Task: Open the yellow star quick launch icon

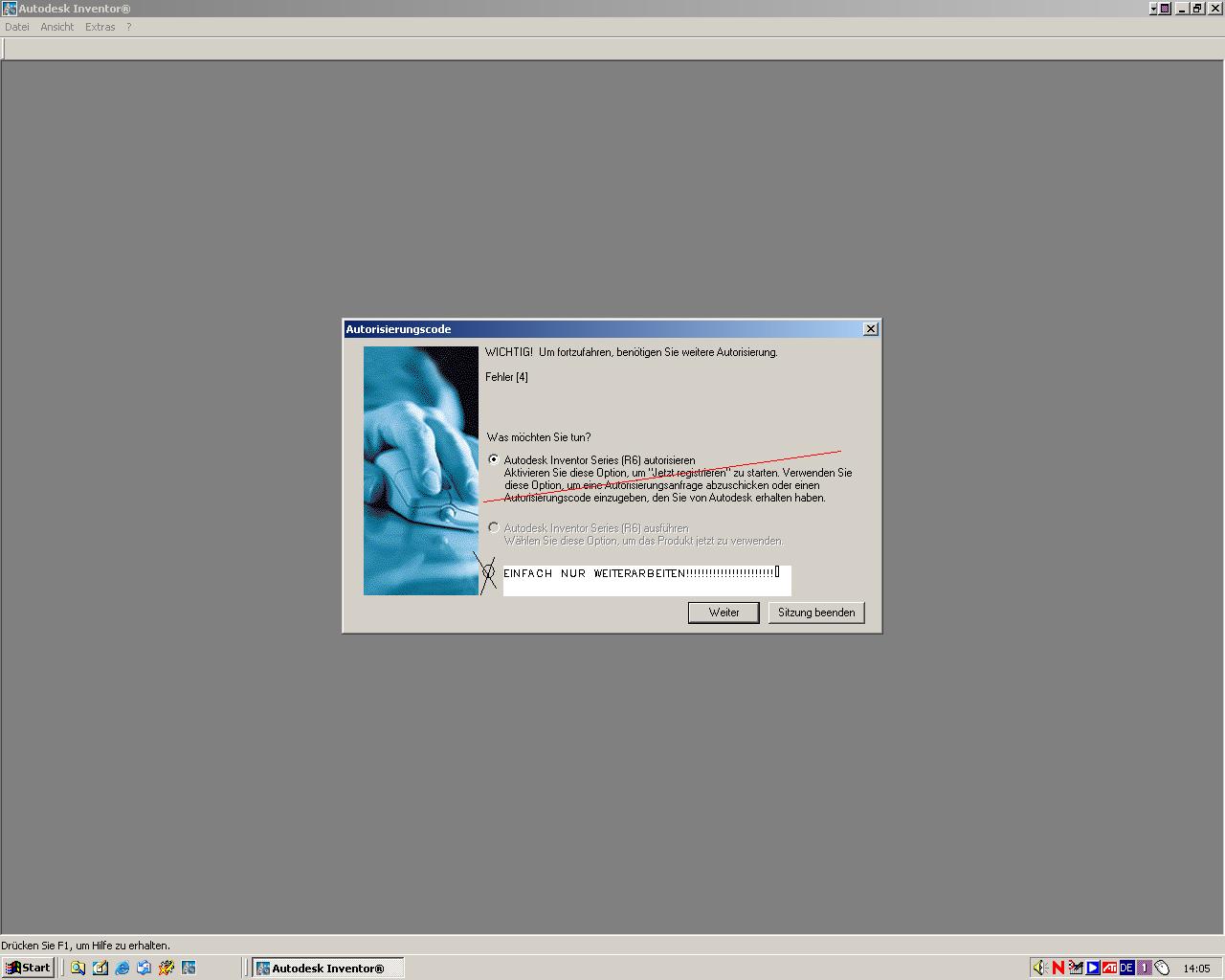Action: click(166, 968)
